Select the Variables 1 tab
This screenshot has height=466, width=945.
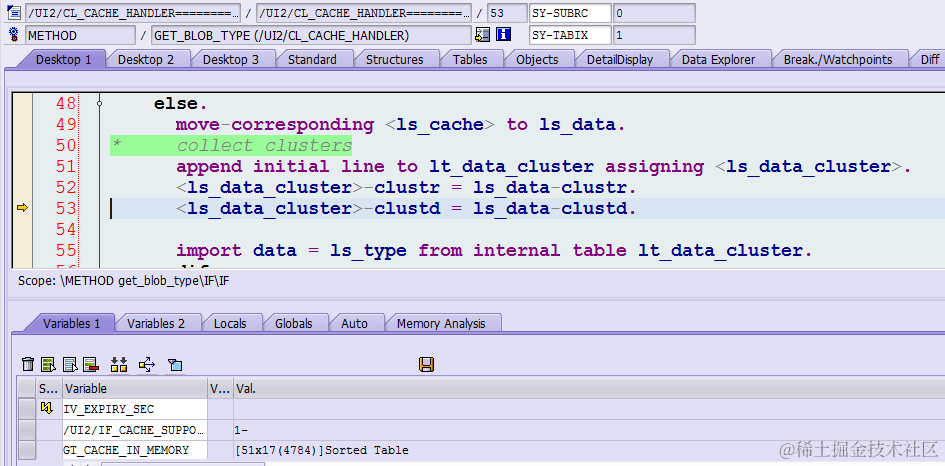click(x=72, y=324)
